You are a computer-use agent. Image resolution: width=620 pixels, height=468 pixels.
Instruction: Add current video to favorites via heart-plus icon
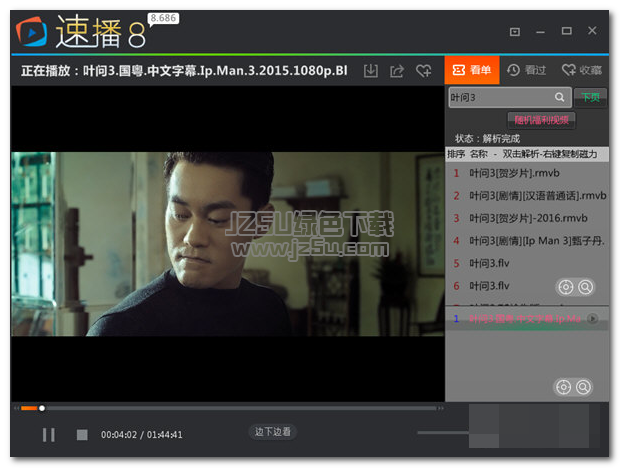point(423,71)
